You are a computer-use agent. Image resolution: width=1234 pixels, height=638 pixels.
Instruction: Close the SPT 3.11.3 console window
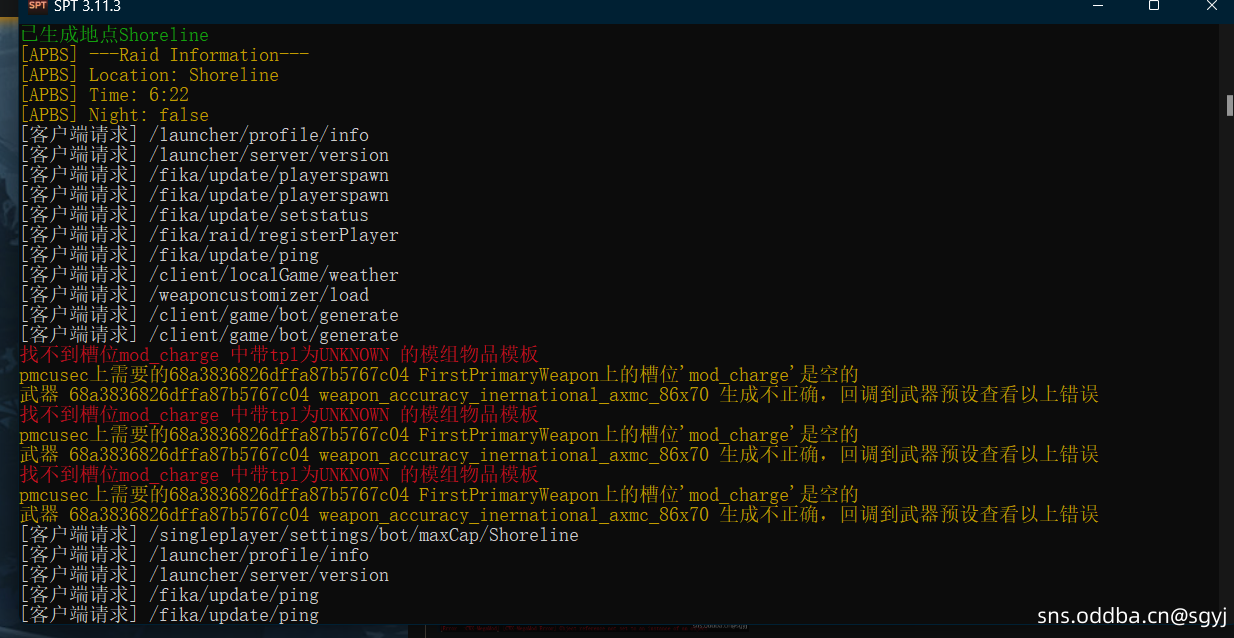tap(1211, 6)
